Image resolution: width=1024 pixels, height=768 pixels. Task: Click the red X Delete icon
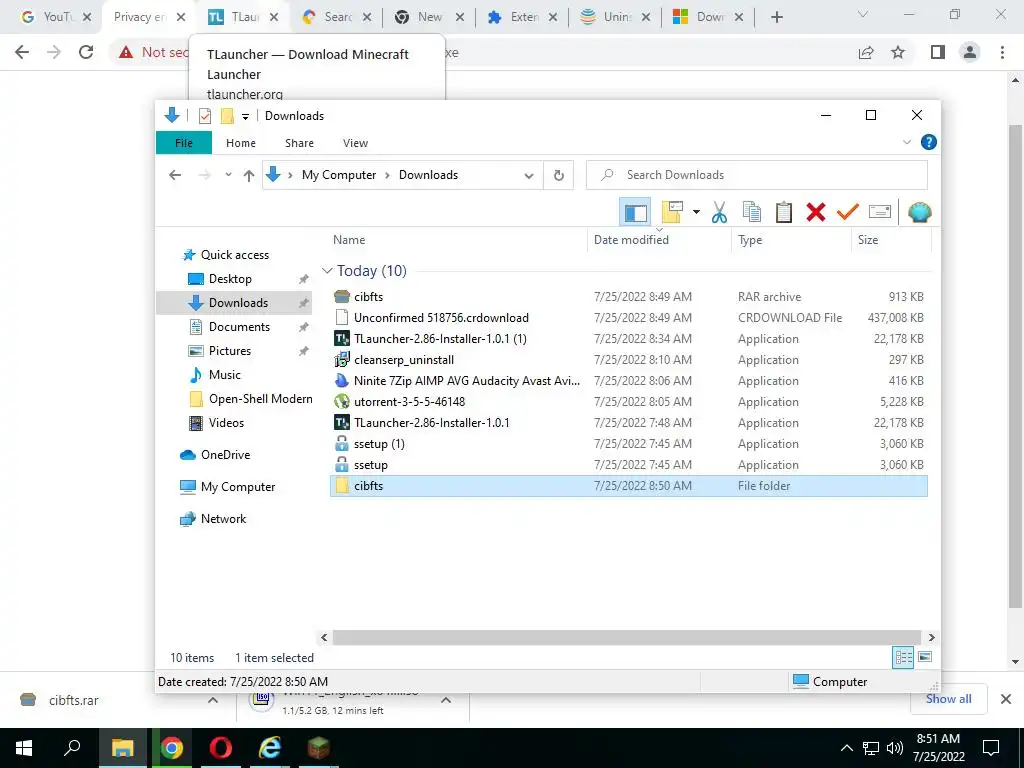pos(816,212)
